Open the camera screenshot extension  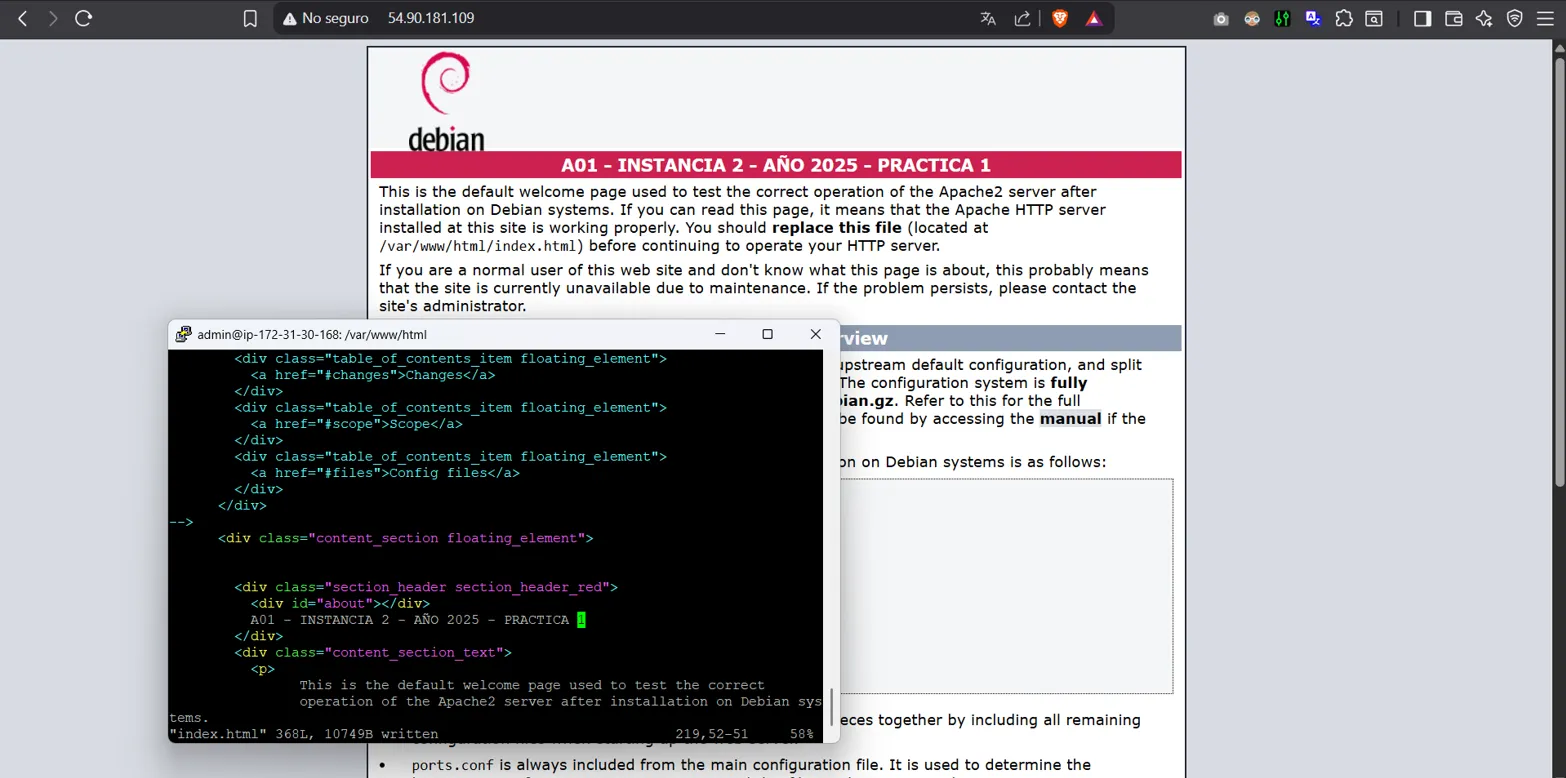(1221, 19)
